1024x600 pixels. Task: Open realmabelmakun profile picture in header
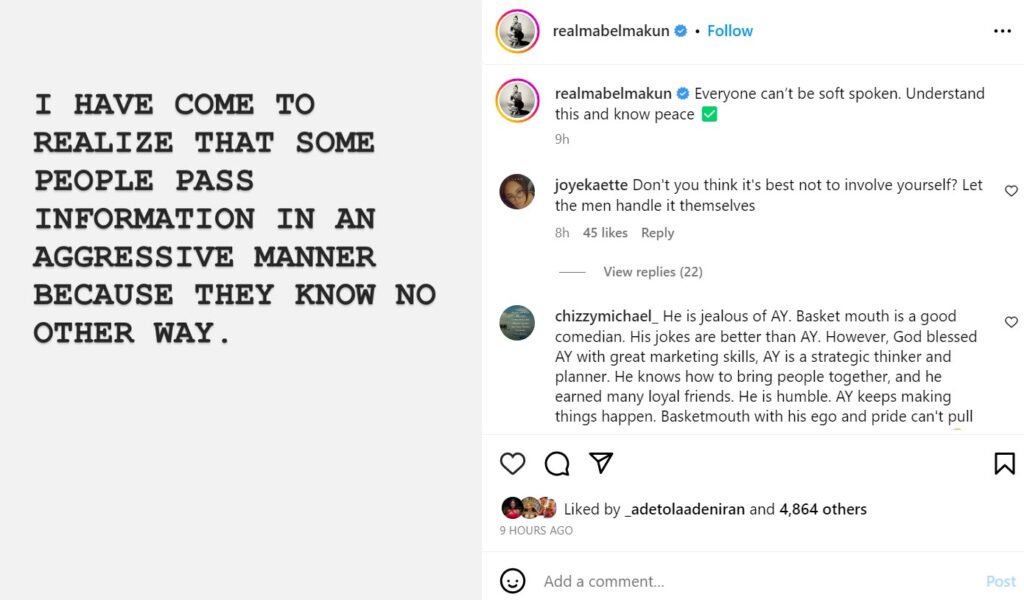518,32
